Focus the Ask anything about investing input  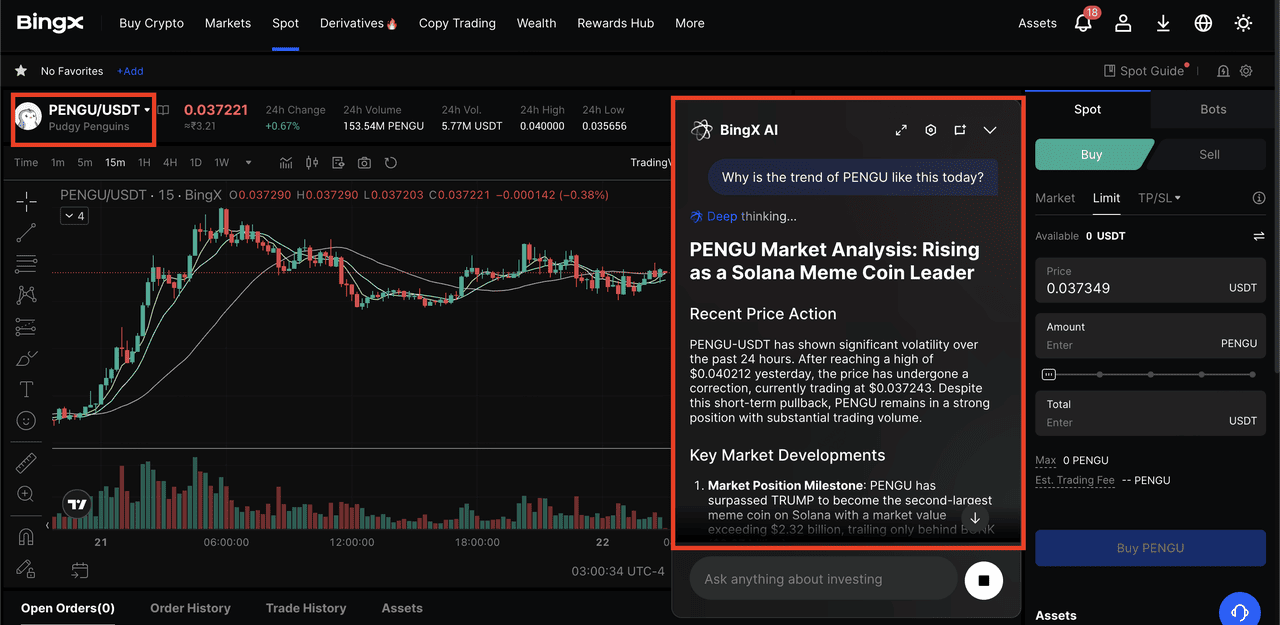[823, 579]
